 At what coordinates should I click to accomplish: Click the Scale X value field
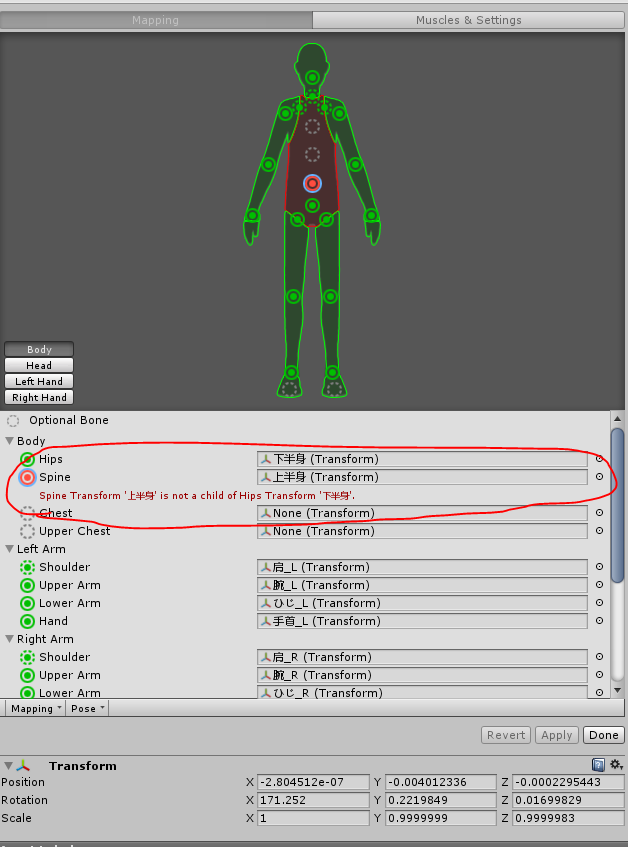point(313,818)
